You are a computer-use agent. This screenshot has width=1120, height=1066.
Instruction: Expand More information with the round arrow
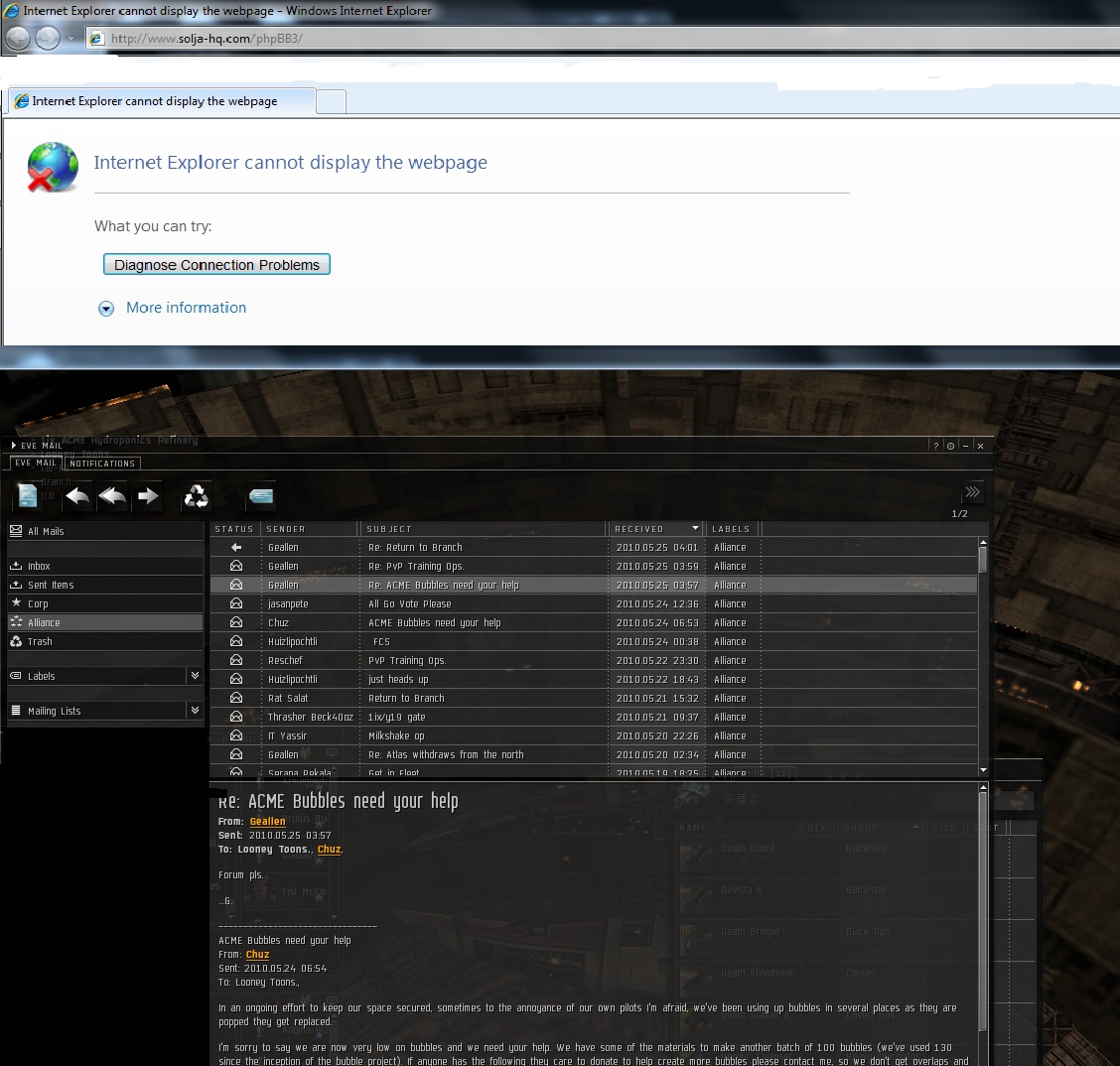pos(105,309)
